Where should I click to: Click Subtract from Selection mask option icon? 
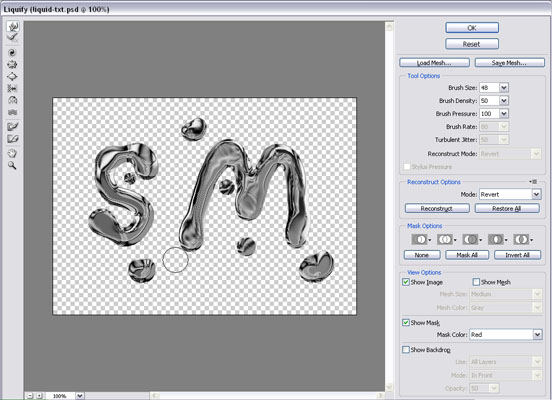pyautogui.click(x=472, y=240)
